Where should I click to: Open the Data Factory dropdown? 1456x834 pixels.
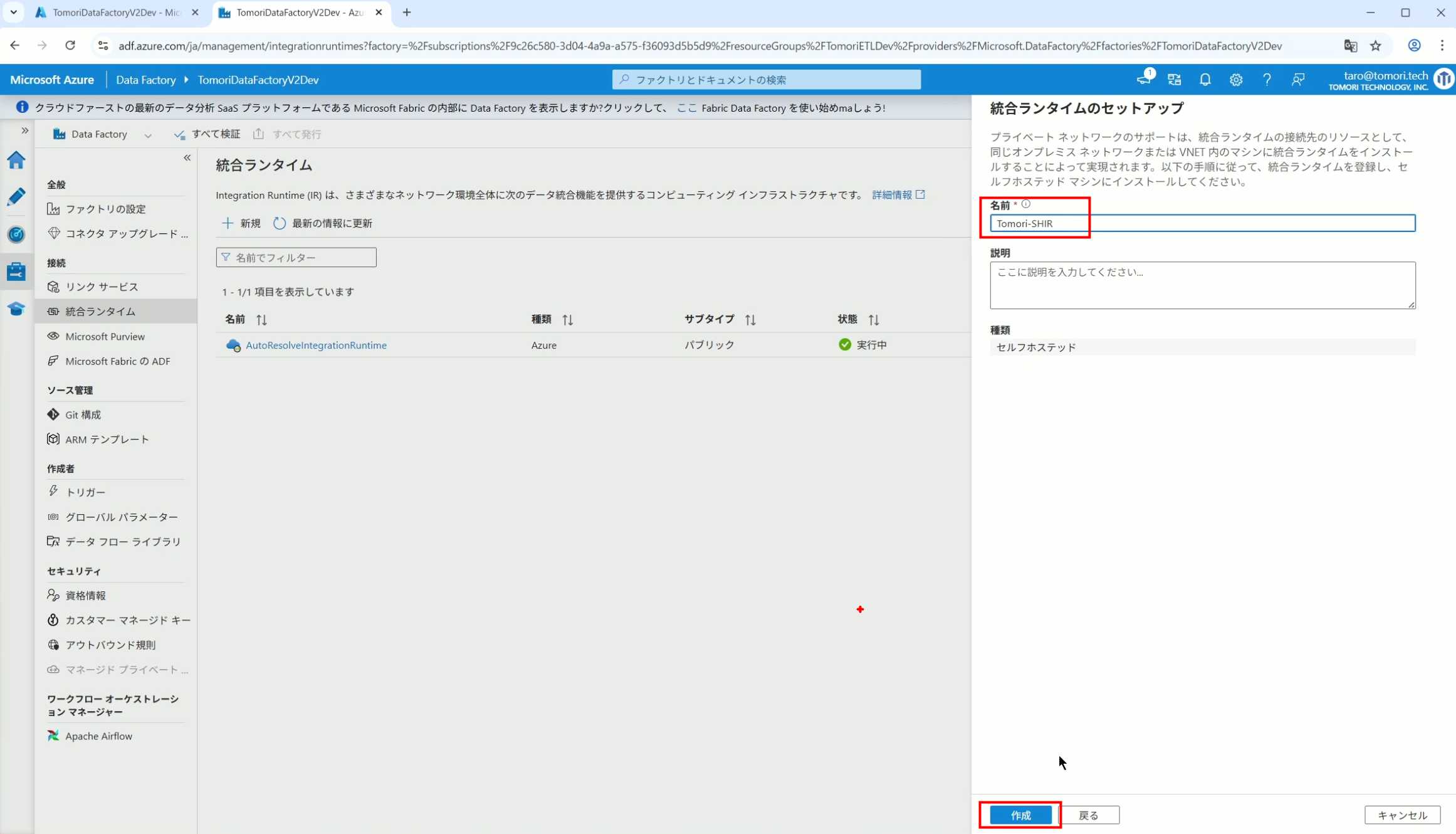(x=148, y=135)
